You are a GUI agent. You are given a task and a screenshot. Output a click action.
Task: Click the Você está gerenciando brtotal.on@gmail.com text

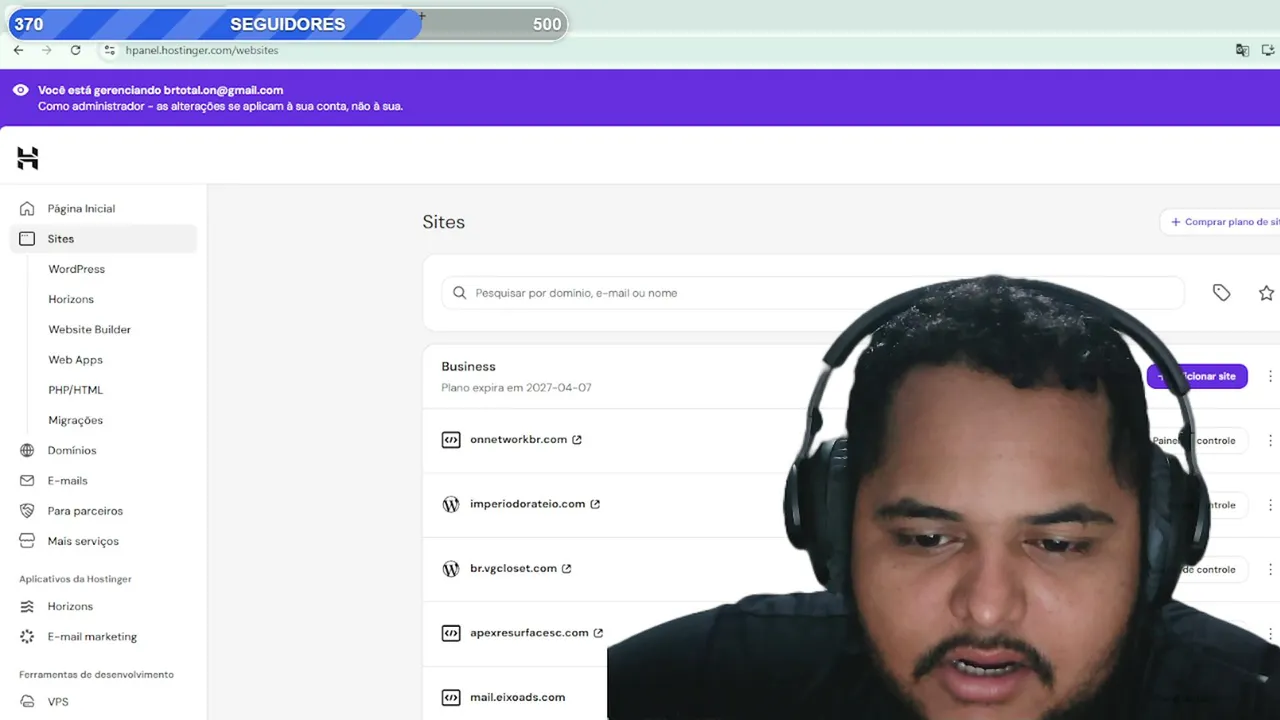[x=160, y=90]
